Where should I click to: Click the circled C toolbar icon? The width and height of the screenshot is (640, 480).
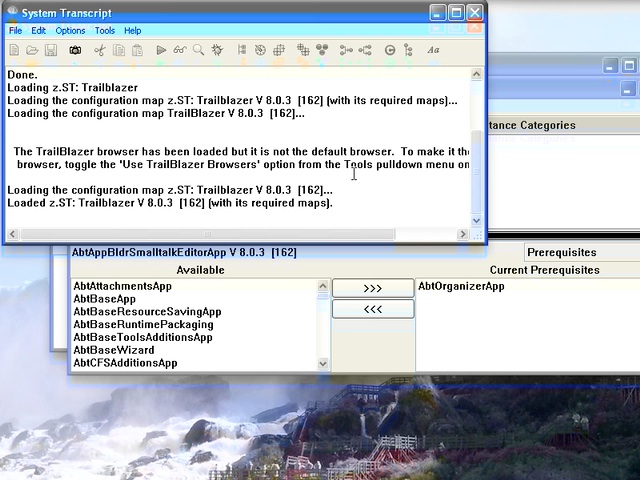[390, 50]
